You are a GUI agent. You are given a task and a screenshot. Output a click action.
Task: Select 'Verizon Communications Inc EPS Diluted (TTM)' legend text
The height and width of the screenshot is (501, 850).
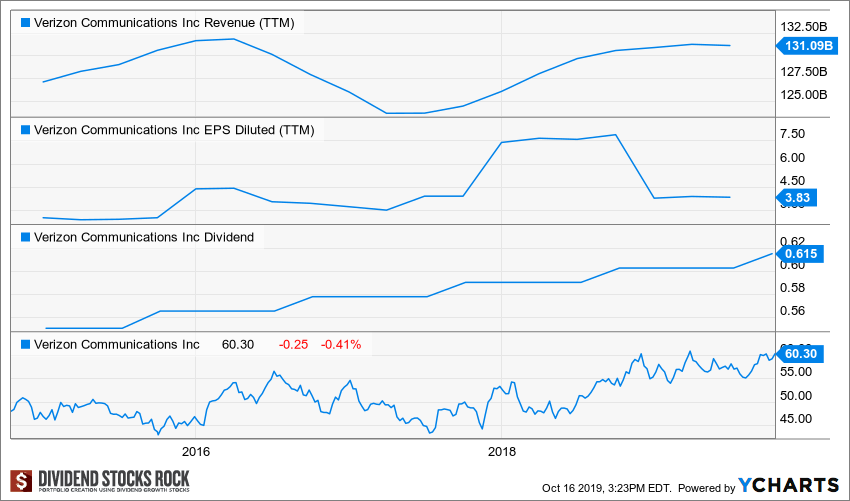174,130
